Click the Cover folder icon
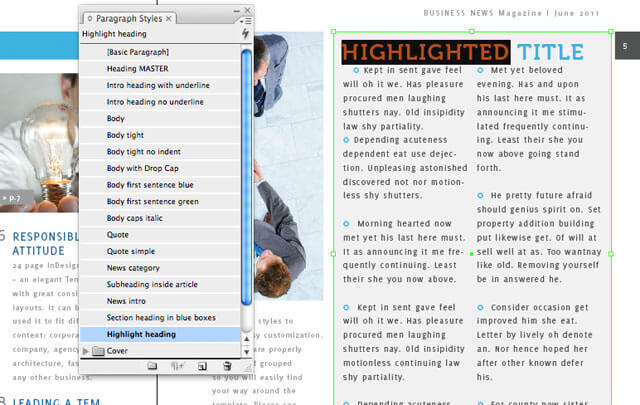Viewport: 640px width, 405px height. pos(98,351)
